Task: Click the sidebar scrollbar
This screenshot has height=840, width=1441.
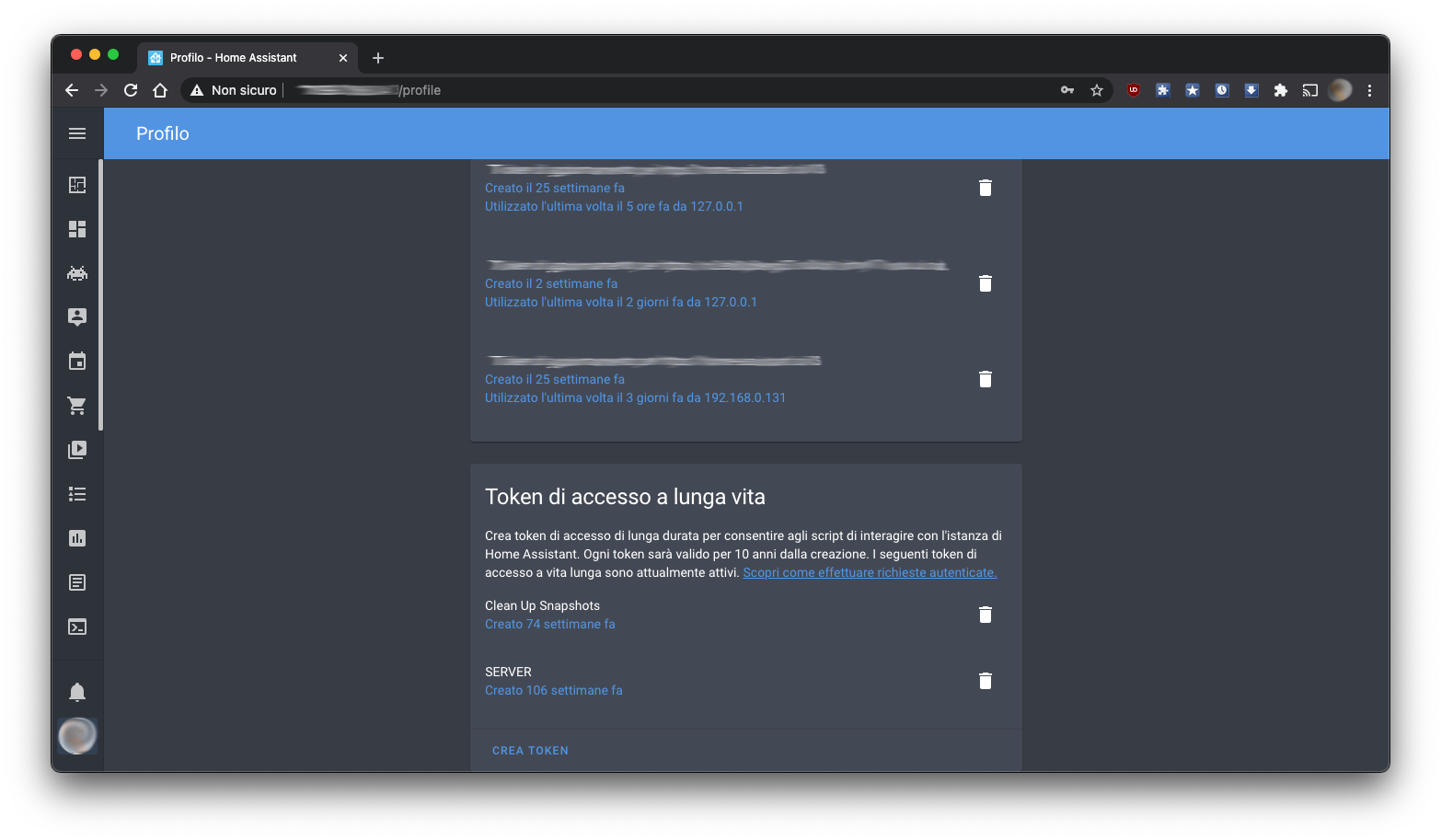Action: (x=101, y=294)
